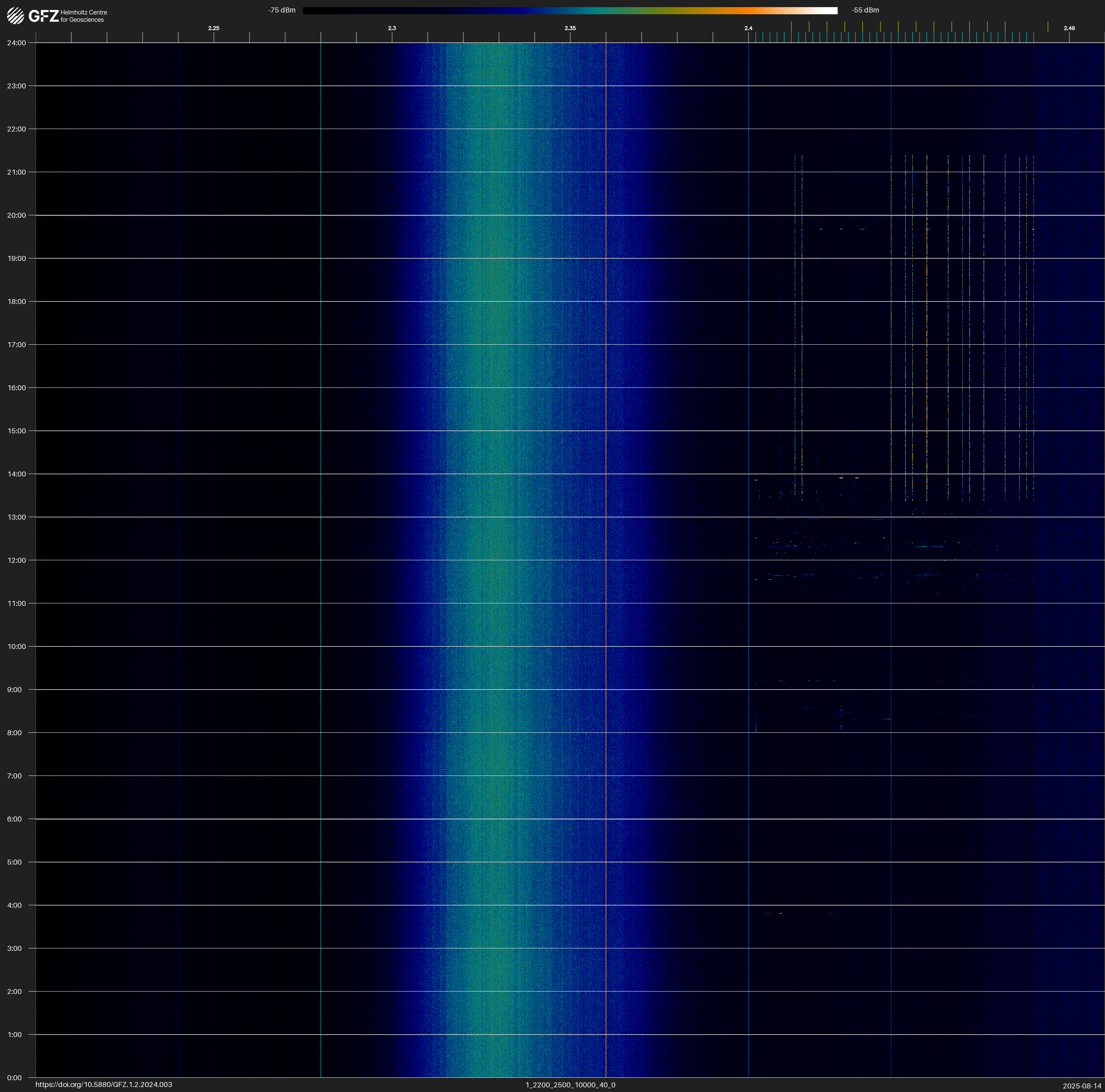Click the dBm color scale gradient bar
Image resolution: width=1105 pixels, height=1092 pixels.
[570, 10]
